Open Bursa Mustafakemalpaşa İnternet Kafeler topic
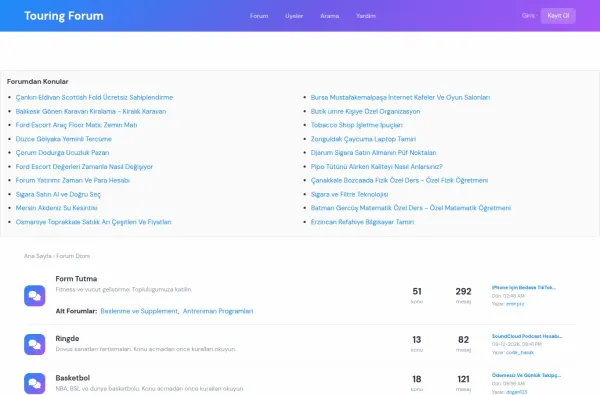The height and width of the screenshot is (395, 600). (400, 98)
